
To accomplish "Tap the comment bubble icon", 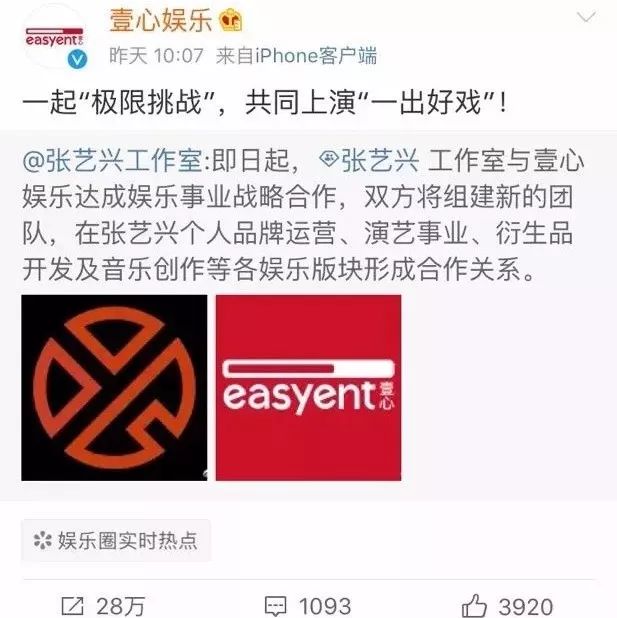I will [276, 606].
